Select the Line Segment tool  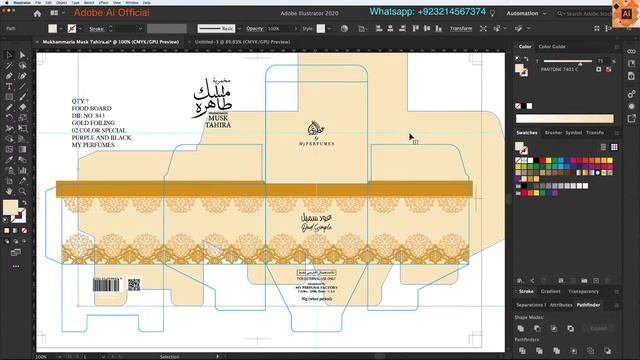click(22, 87)
